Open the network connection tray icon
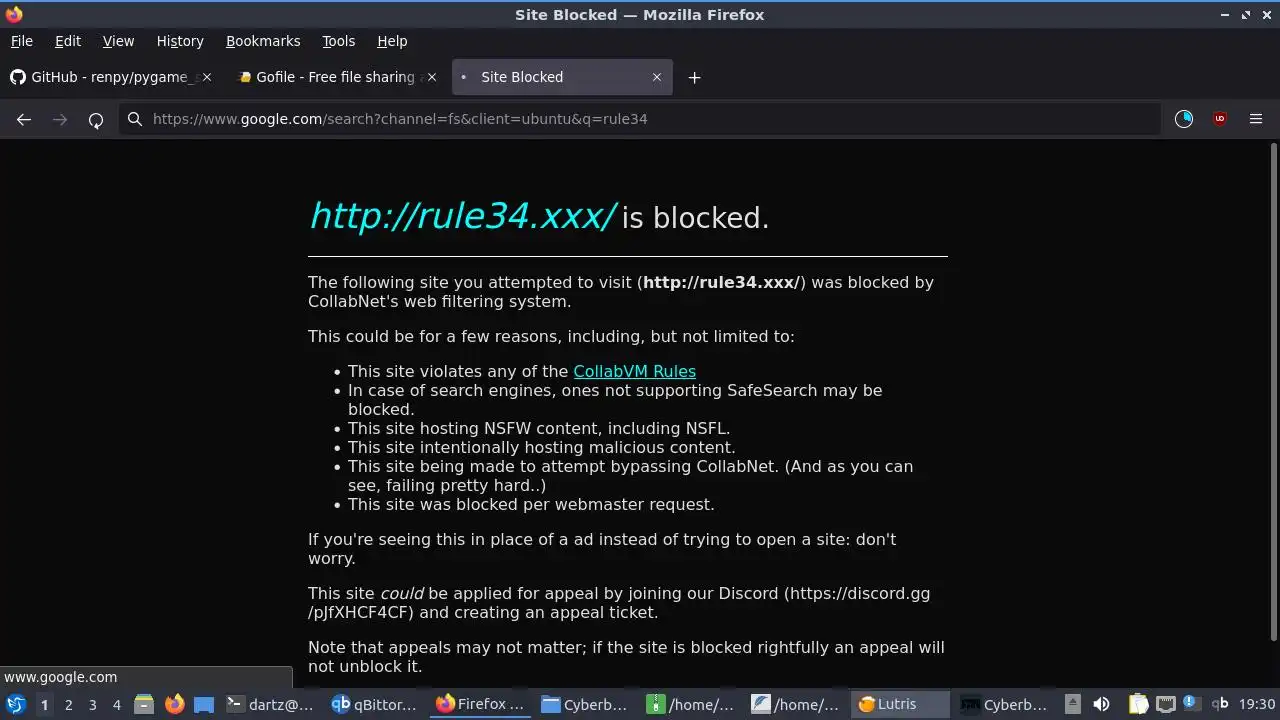 1165,704
